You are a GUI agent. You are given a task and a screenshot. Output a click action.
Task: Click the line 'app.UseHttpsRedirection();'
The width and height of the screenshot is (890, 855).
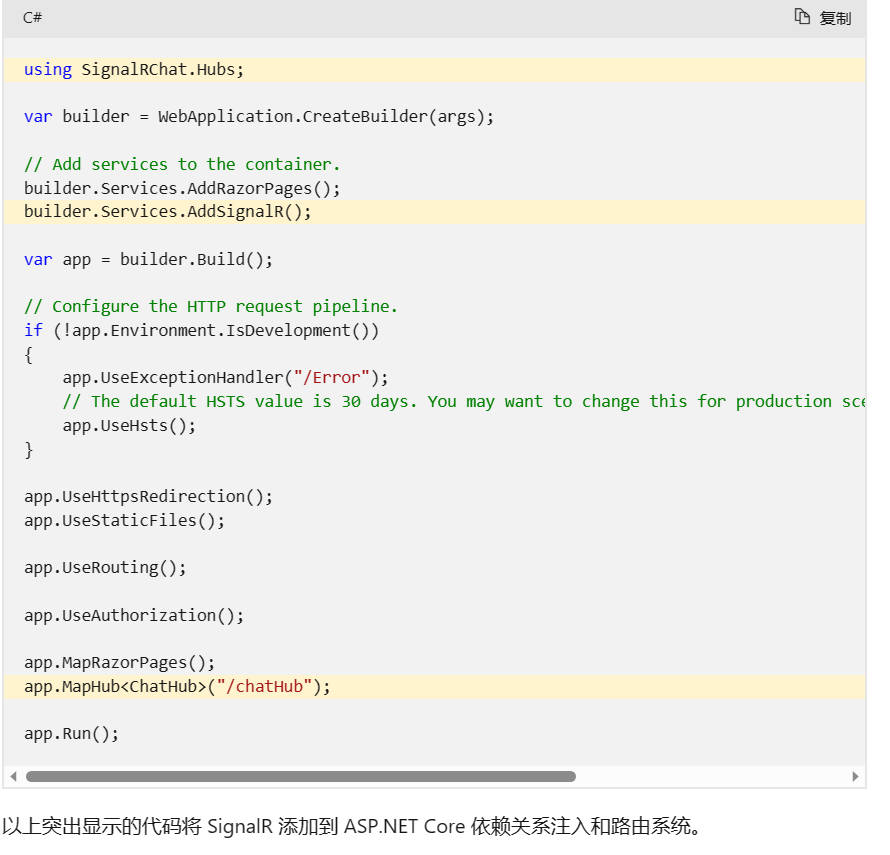[x=148, y=497]
